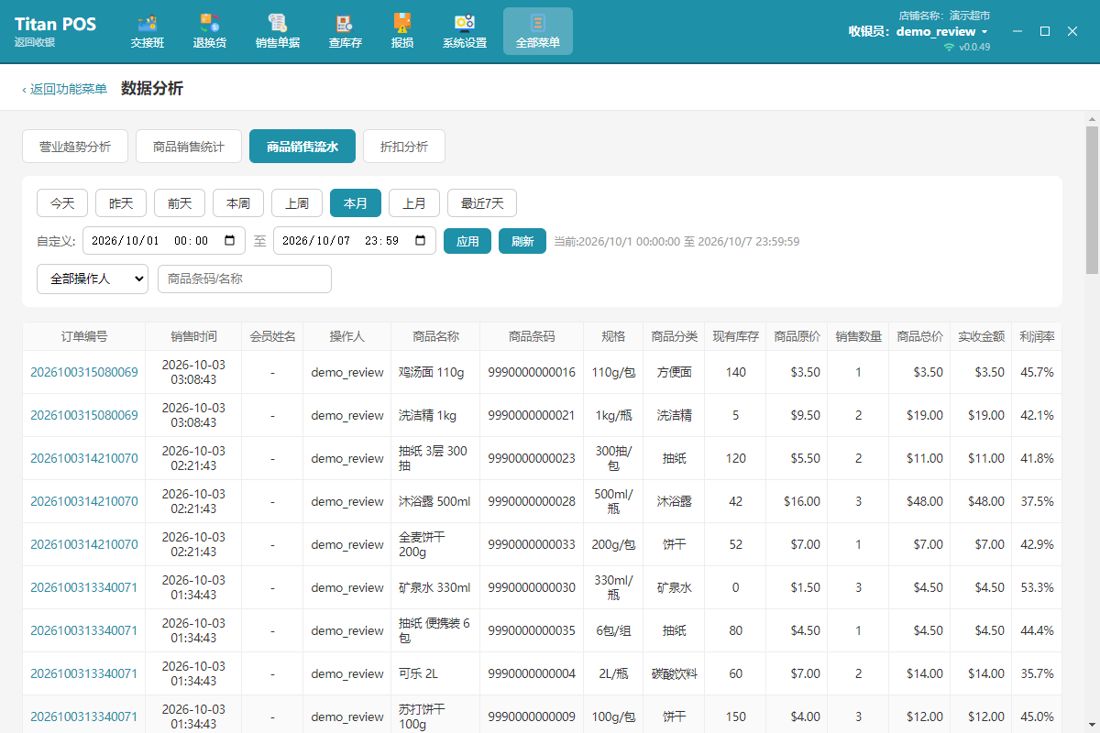Image resolution: width=1100 pixels, height=733 pixels.
Task: Select the 本周 date range
Action: (239, 203)
